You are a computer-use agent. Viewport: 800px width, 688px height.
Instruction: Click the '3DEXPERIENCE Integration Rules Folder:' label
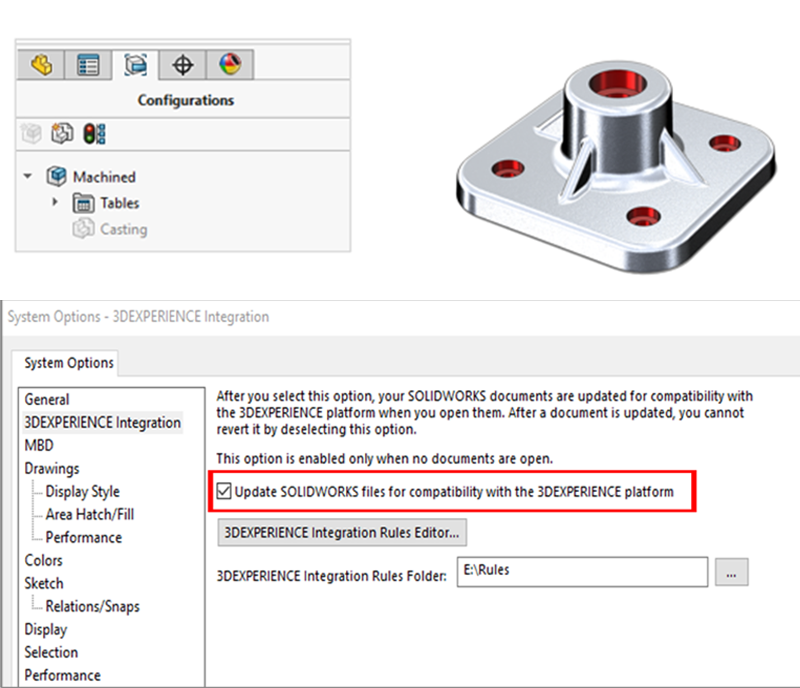click(331, 576)
